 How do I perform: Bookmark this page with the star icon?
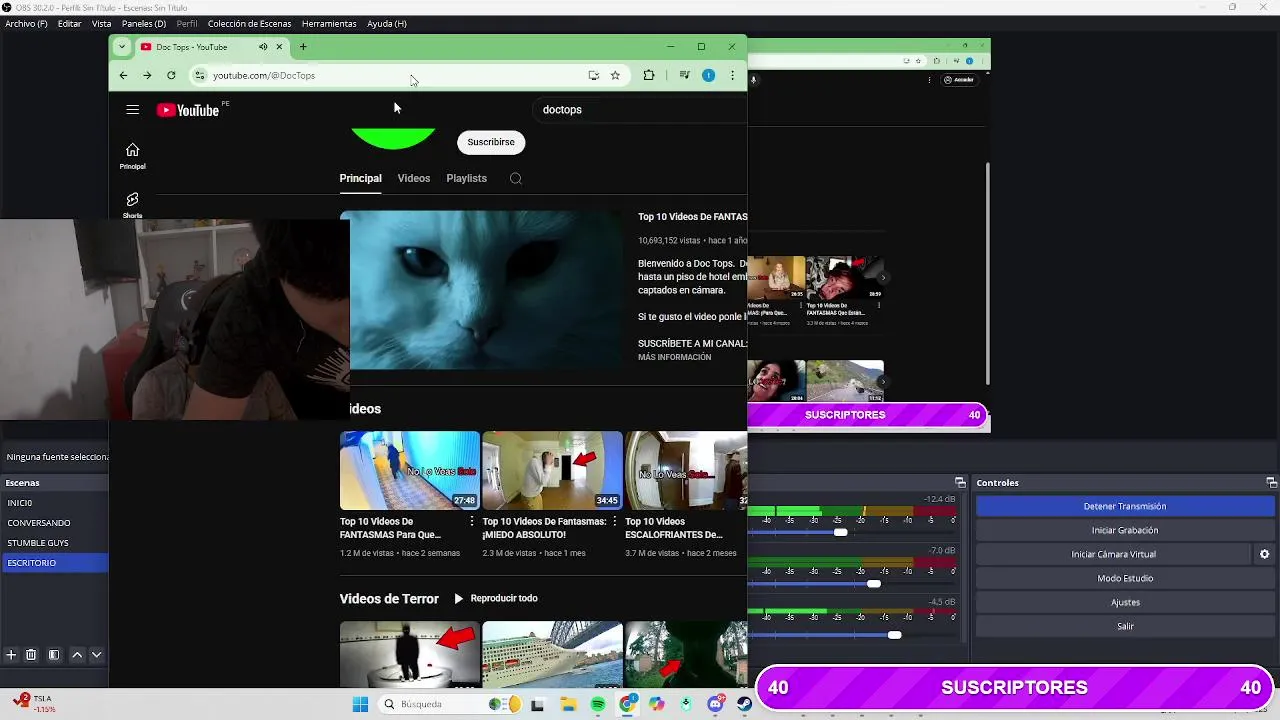click(x=615, y=75)
